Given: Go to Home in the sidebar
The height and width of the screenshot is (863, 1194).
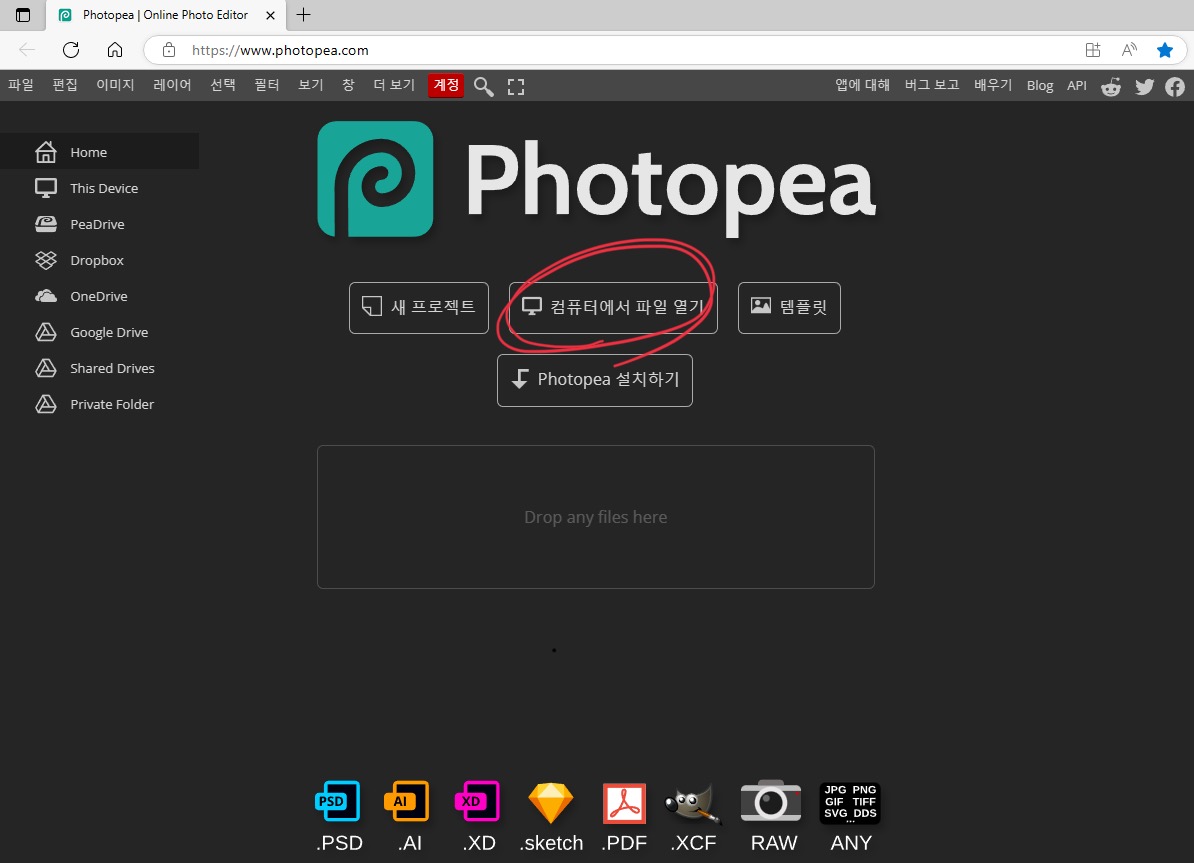Looking at the screenshot, I should (x=100, y=152).
